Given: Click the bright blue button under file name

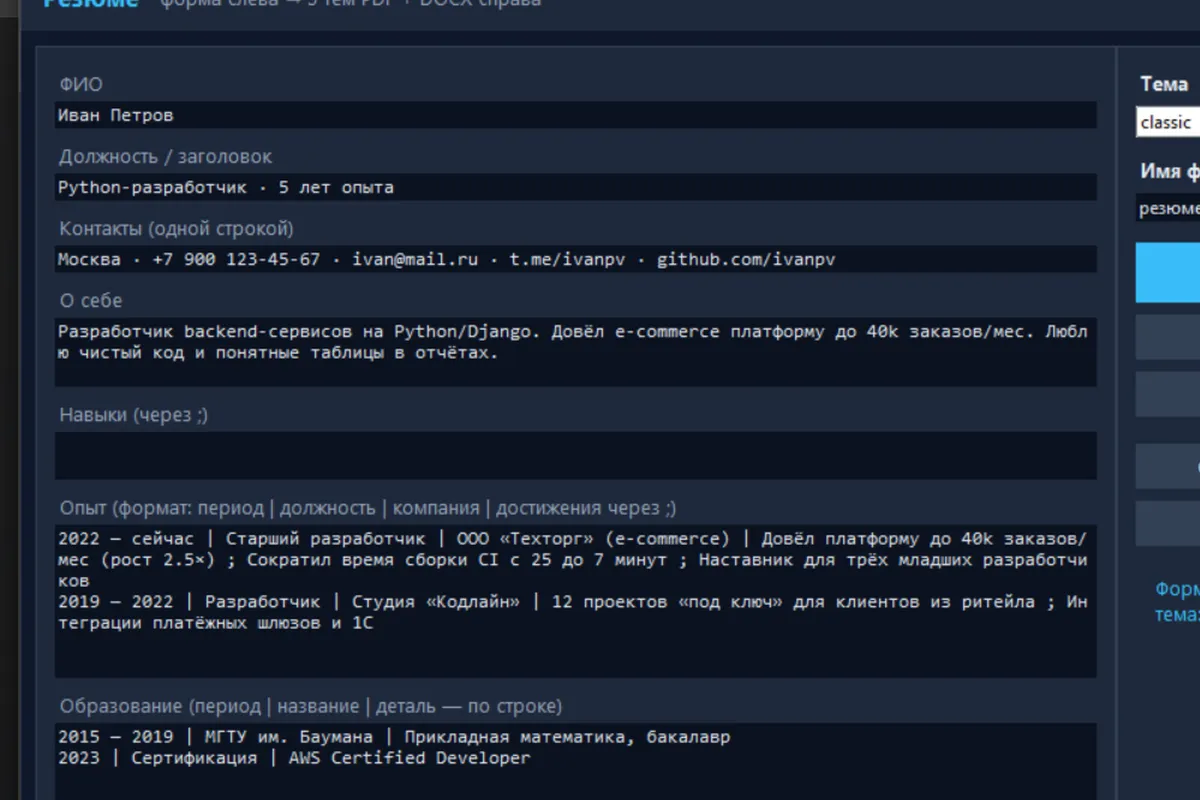Looking at the screenshot, I should tap(1168, 272).
